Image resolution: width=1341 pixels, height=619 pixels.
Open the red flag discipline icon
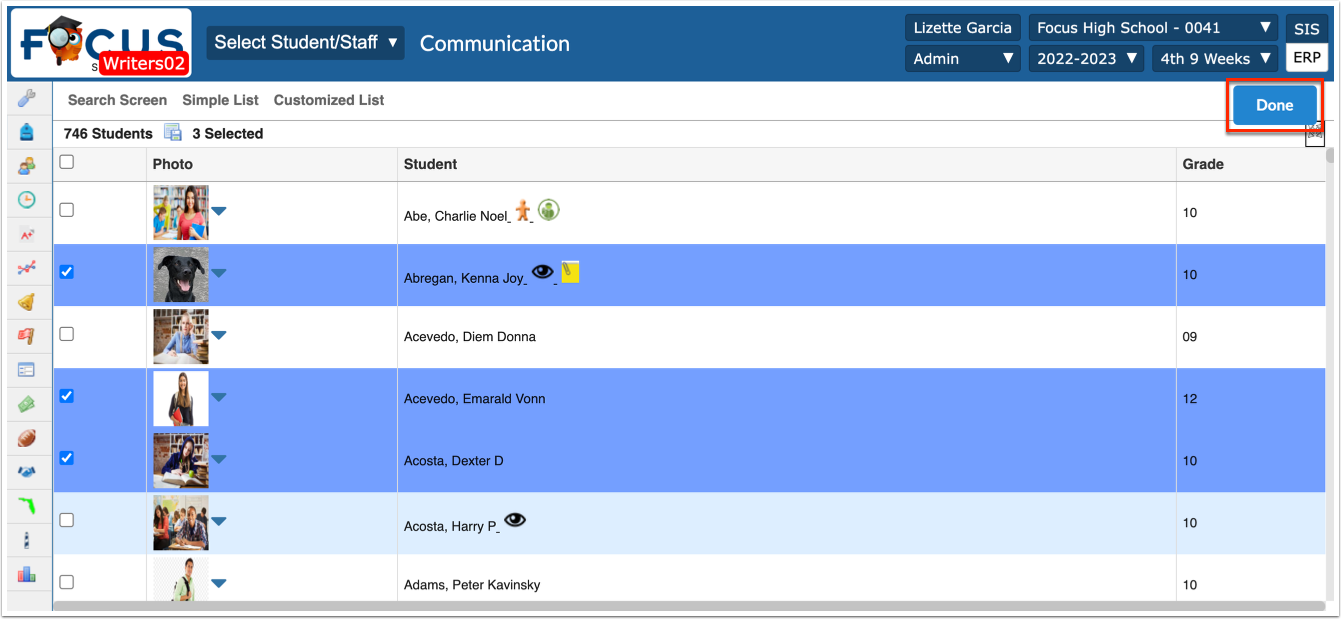[27, 336]
